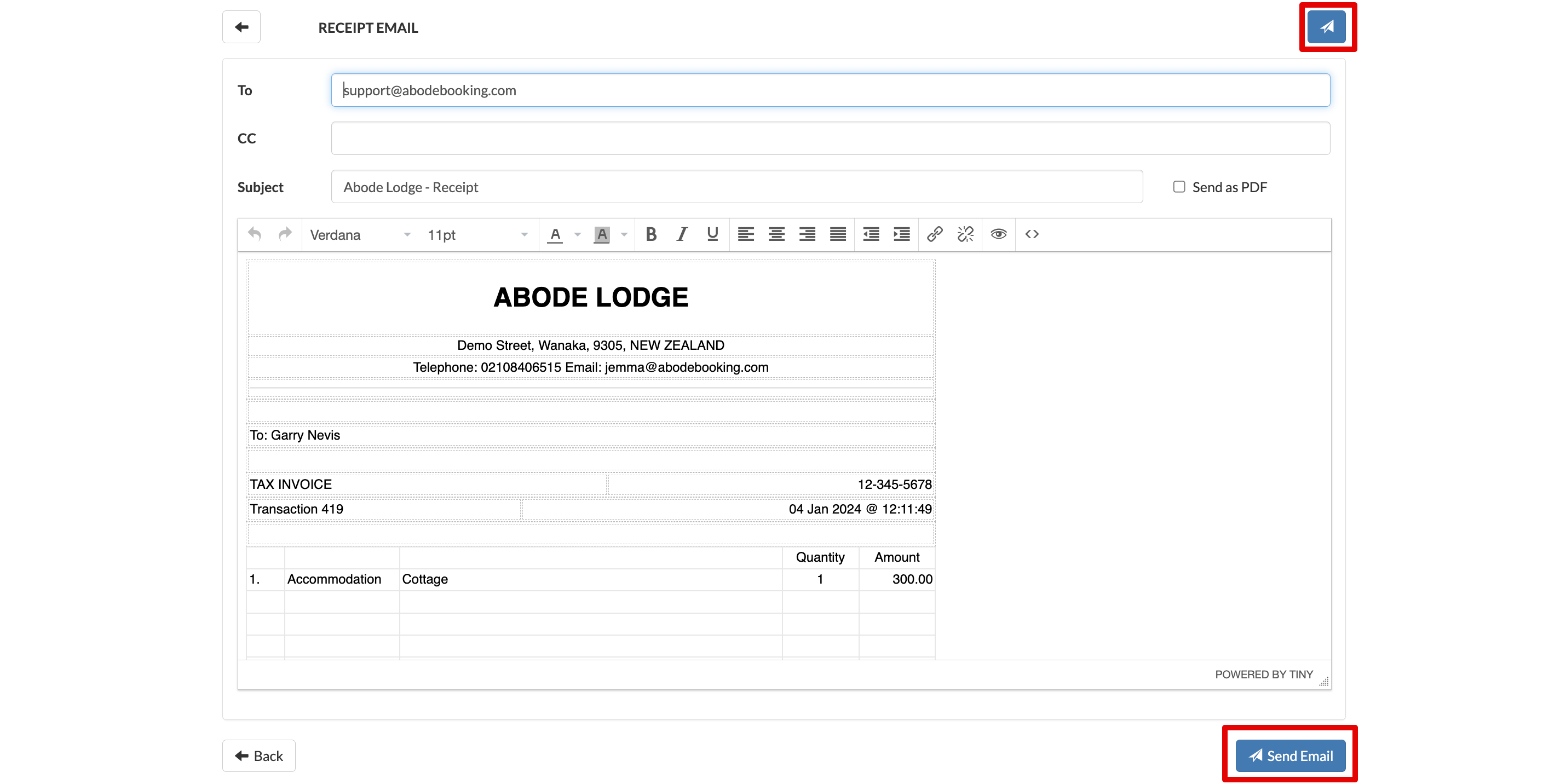Enable the Send as PDF checkbox

tap(1179, 187)
